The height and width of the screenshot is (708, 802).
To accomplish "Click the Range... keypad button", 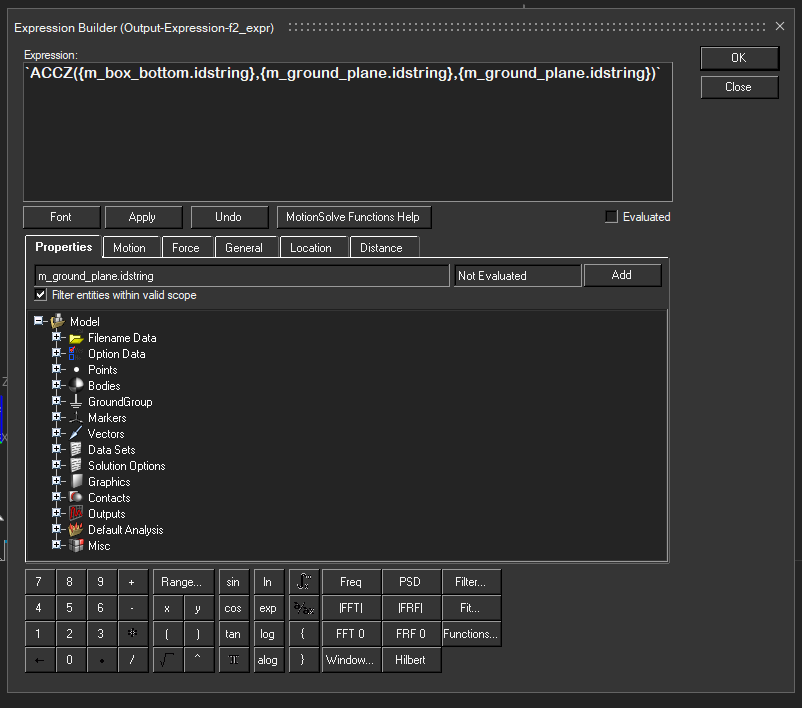I will [183, 582].
